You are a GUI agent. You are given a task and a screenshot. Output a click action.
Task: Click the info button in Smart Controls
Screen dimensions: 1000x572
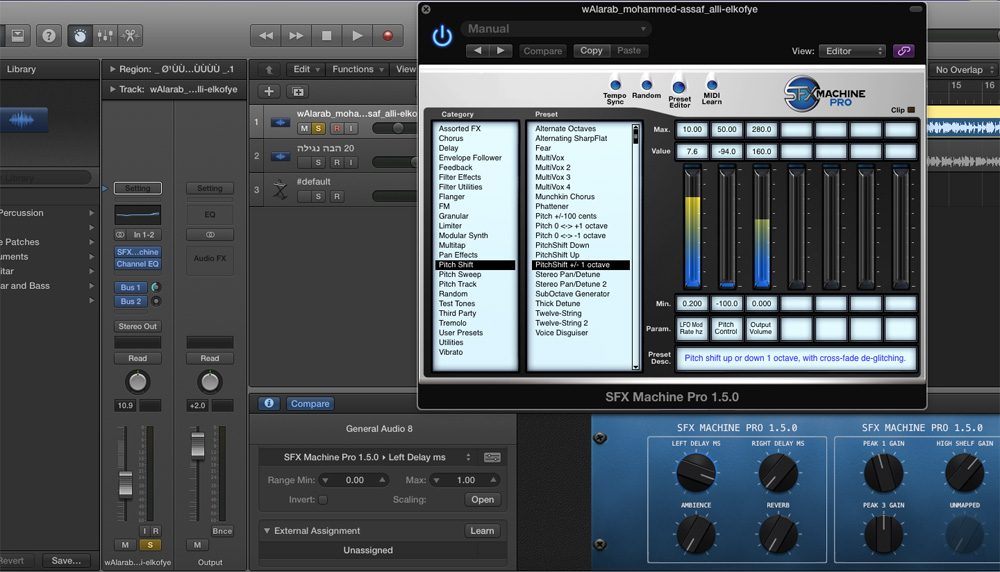[269, 404]
